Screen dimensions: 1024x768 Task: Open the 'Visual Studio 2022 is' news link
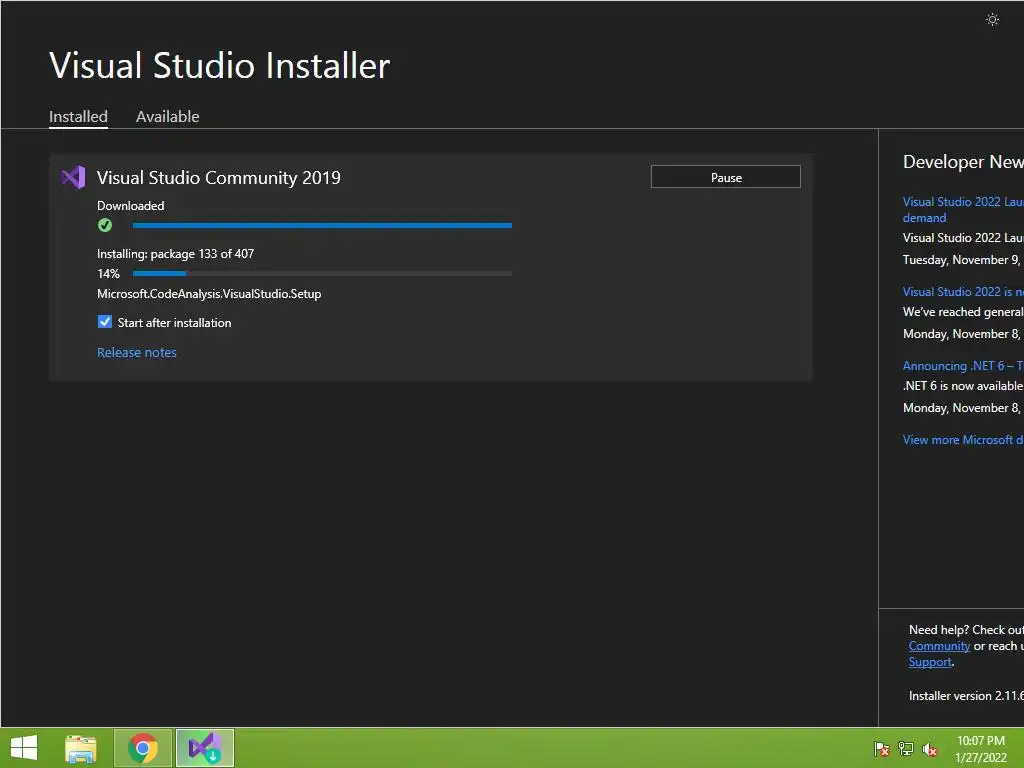963,292
